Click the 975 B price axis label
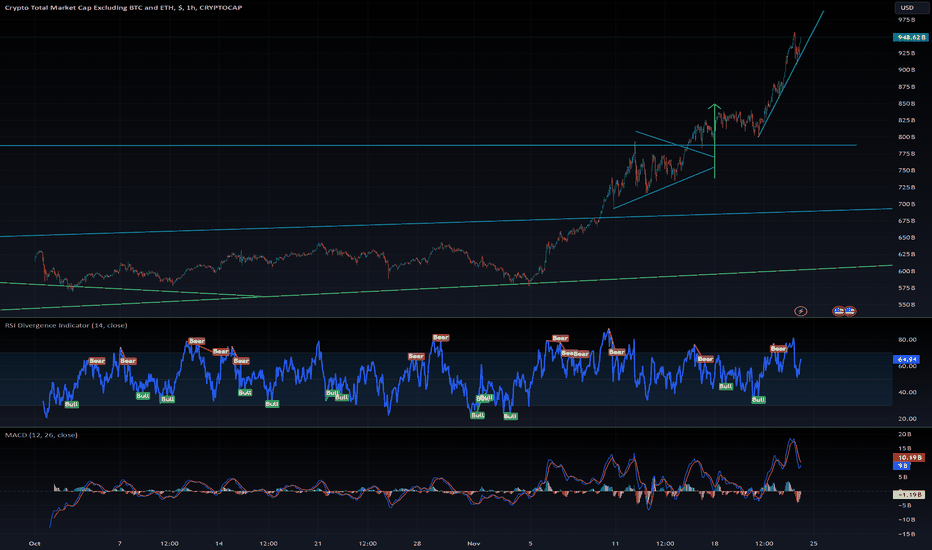The image size is (932, 550). pos(906,20)
